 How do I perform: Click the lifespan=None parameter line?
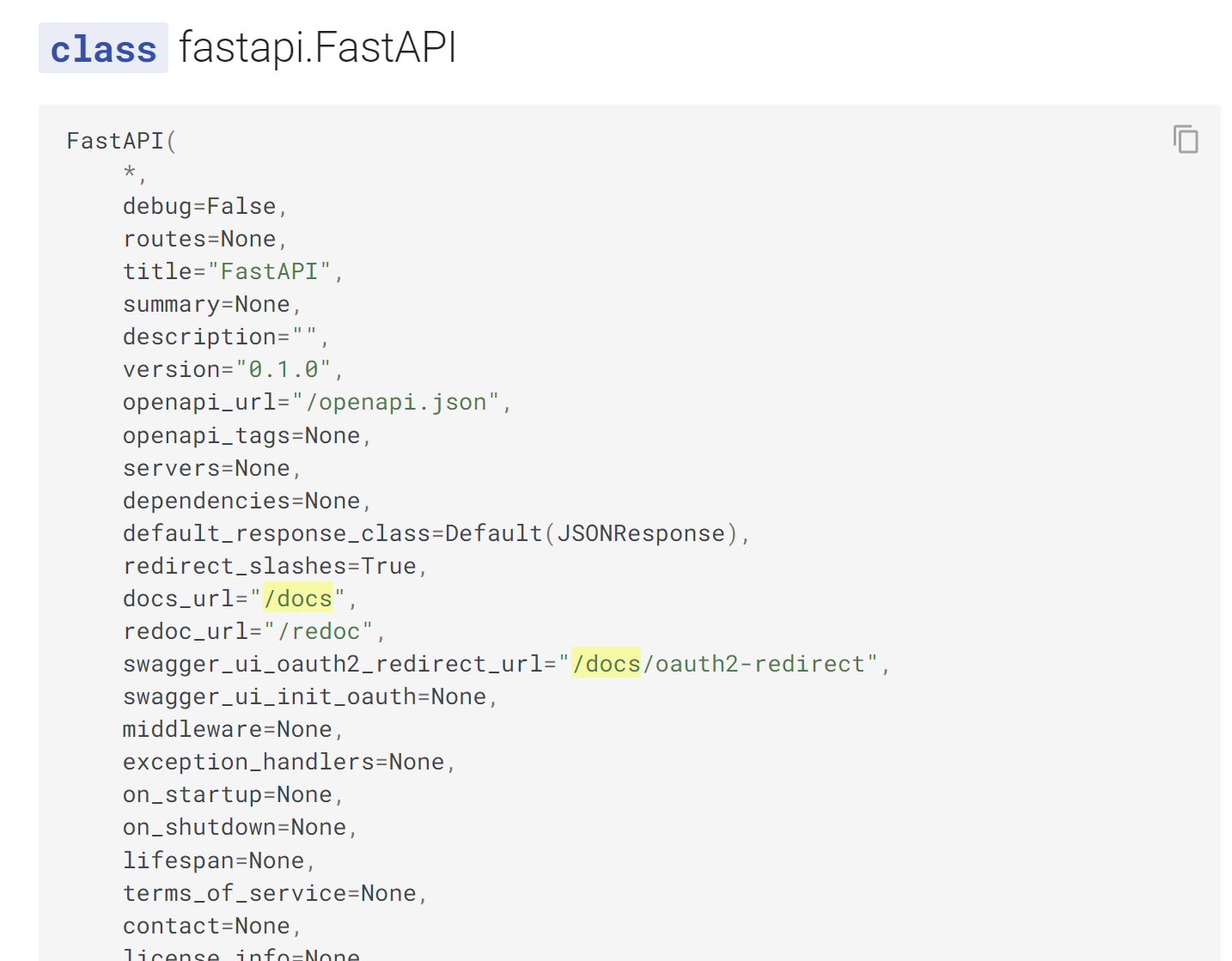pyautogui.click(x=214, y=861)
